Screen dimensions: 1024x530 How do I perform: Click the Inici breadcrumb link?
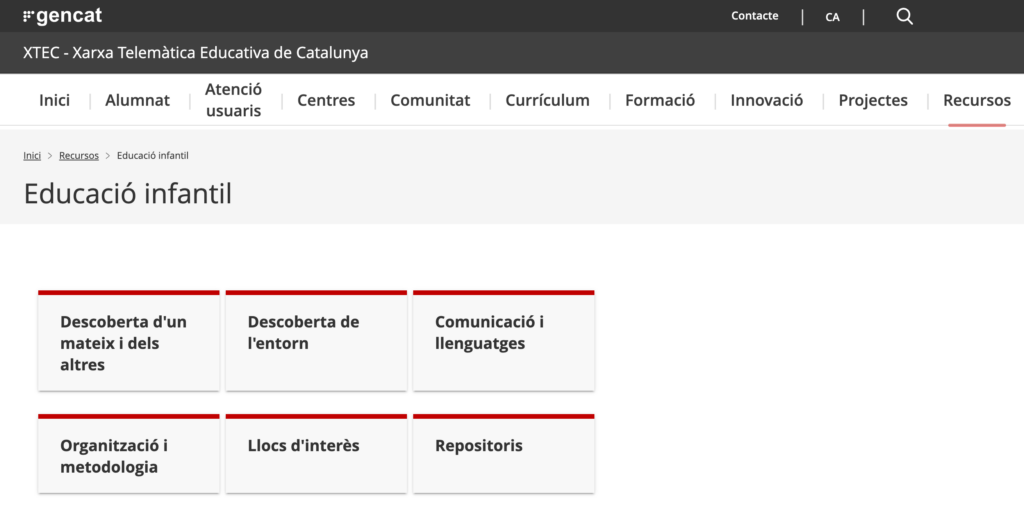pyautogui.click(x=32, y=155)
